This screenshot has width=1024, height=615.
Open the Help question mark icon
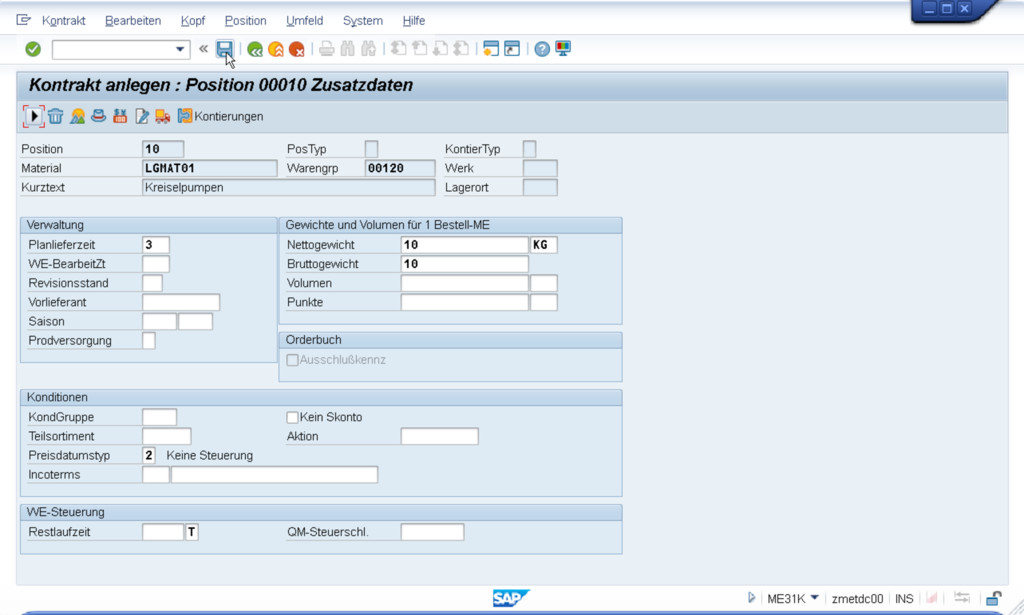[542, 49]
